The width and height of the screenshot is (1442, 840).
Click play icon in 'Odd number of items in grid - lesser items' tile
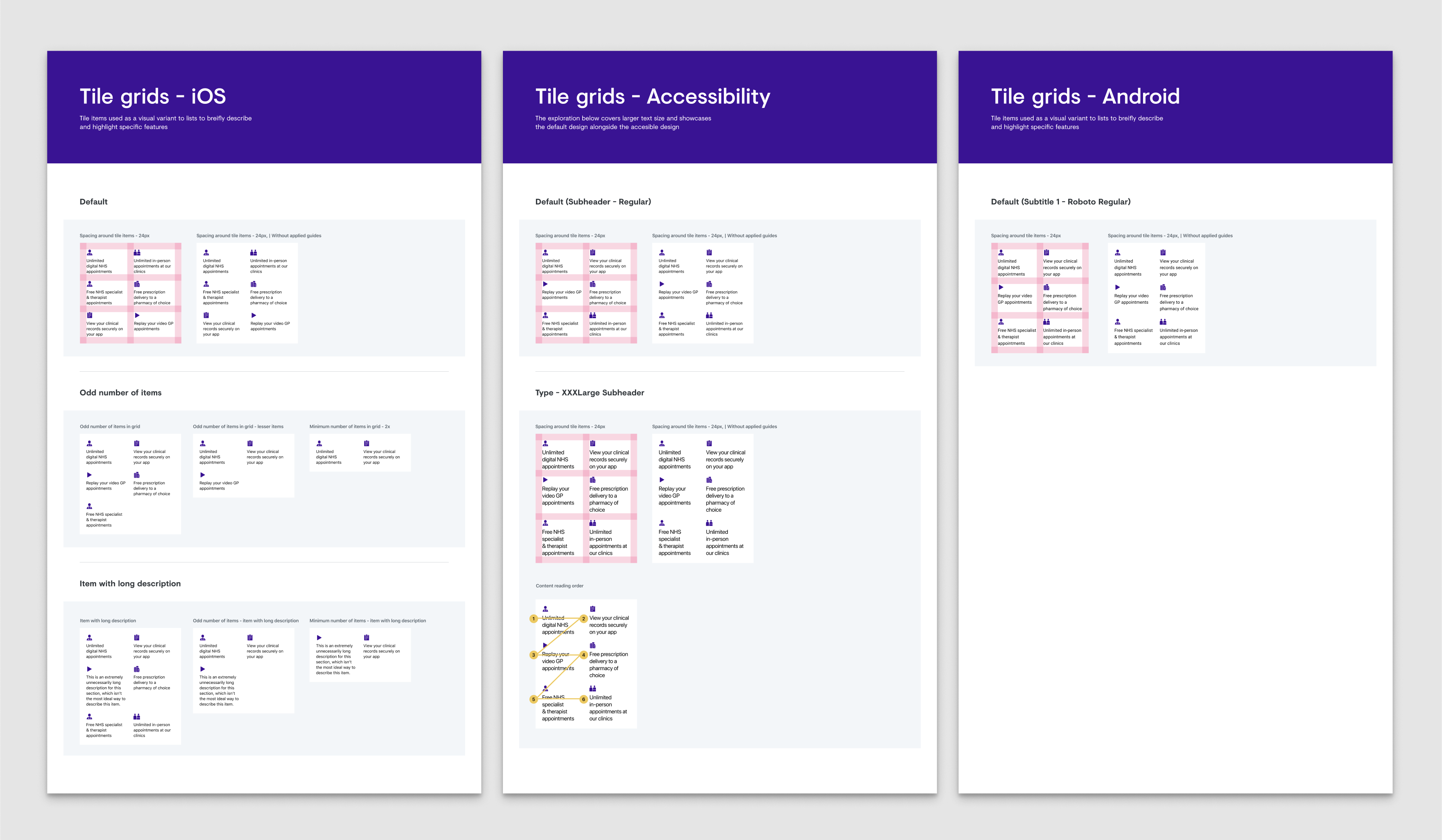[202, 475]
